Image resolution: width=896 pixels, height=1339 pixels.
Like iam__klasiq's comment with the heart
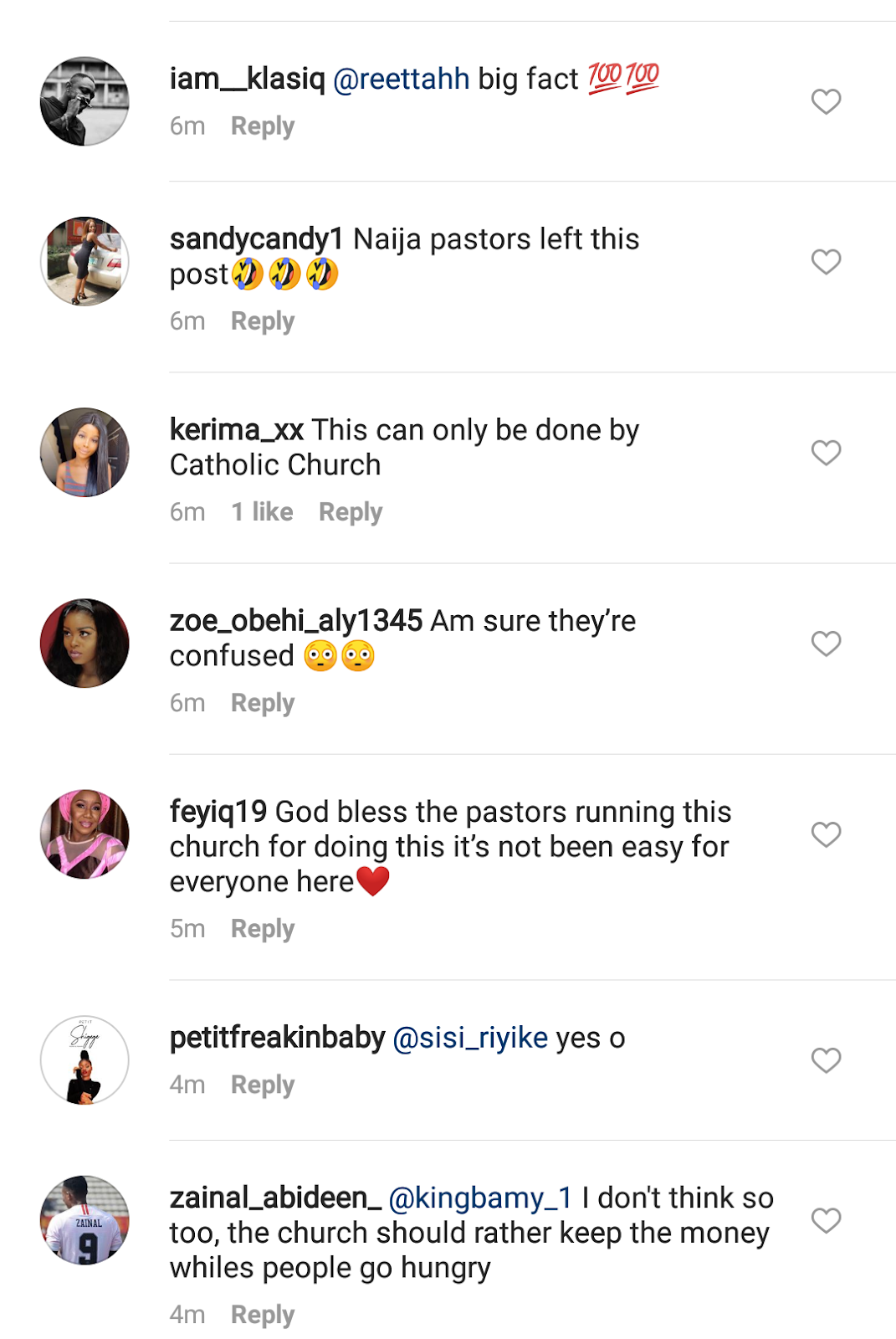826,101
